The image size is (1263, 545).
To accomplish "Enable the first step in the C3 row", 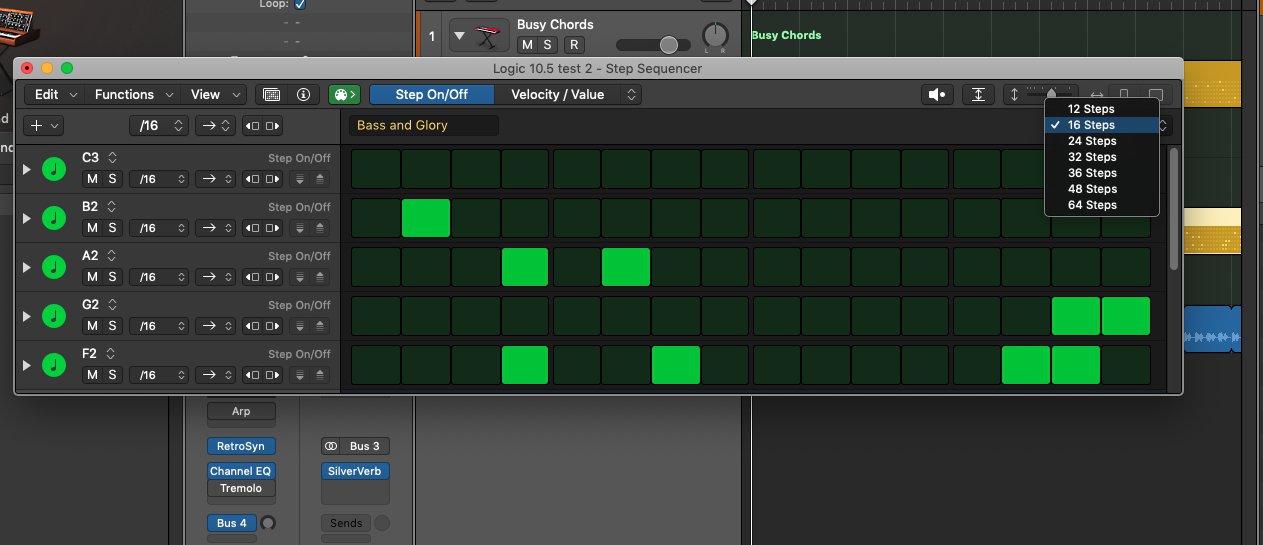I will point(375,169).
